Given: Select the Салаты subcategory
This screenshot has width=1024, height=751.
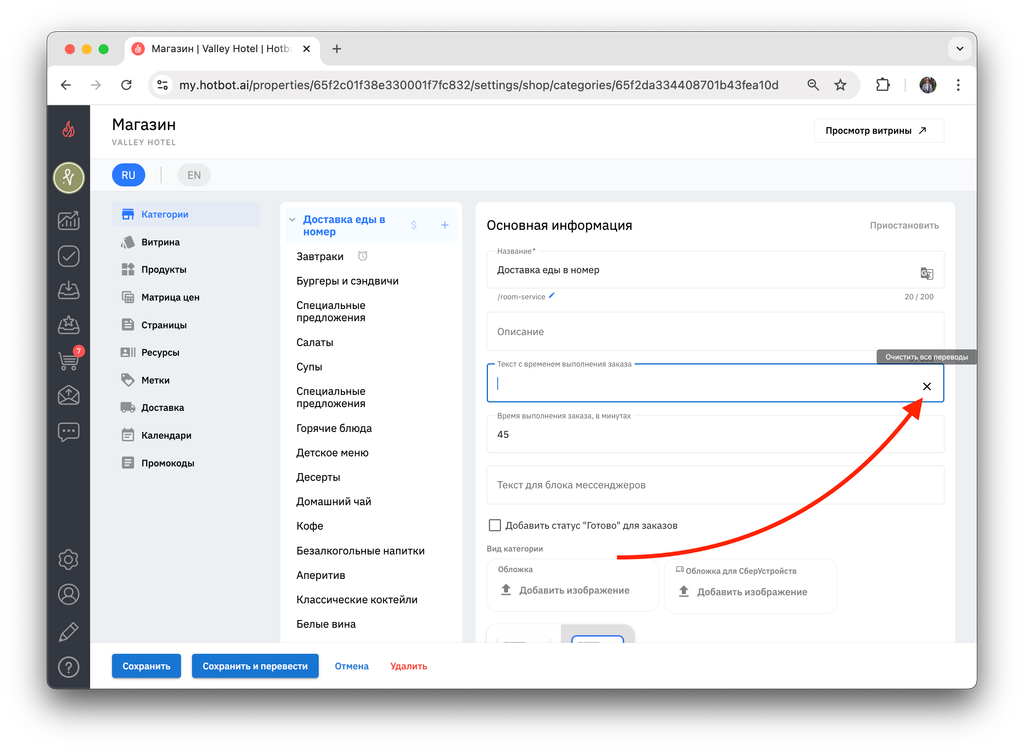Looking at the screenshot, I should coord(315,342).
